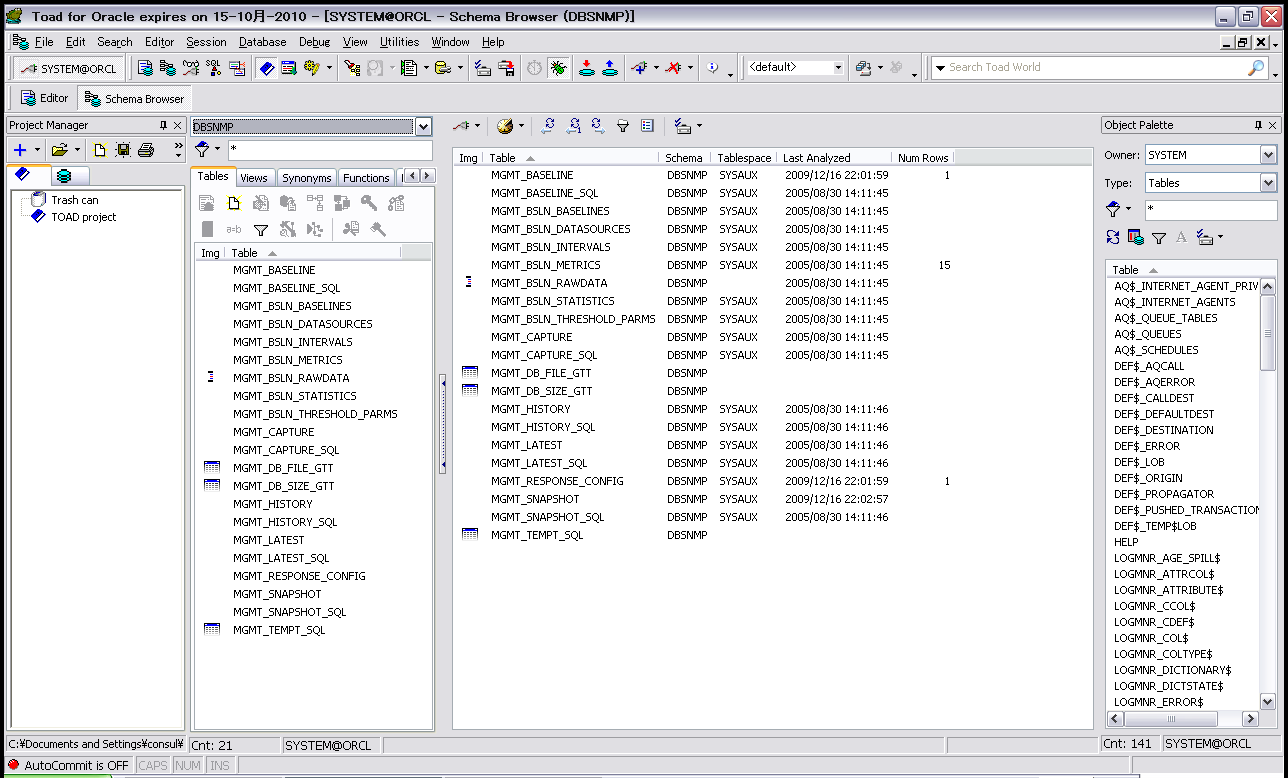
Task: Click the printer icon in Project Manager
Action: (x=146, y=150)
